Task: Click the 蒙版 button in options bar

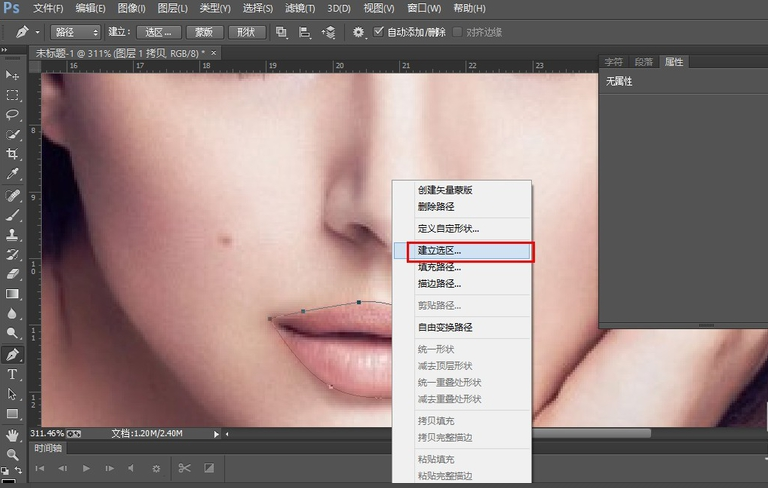Action: pos(203,32)
